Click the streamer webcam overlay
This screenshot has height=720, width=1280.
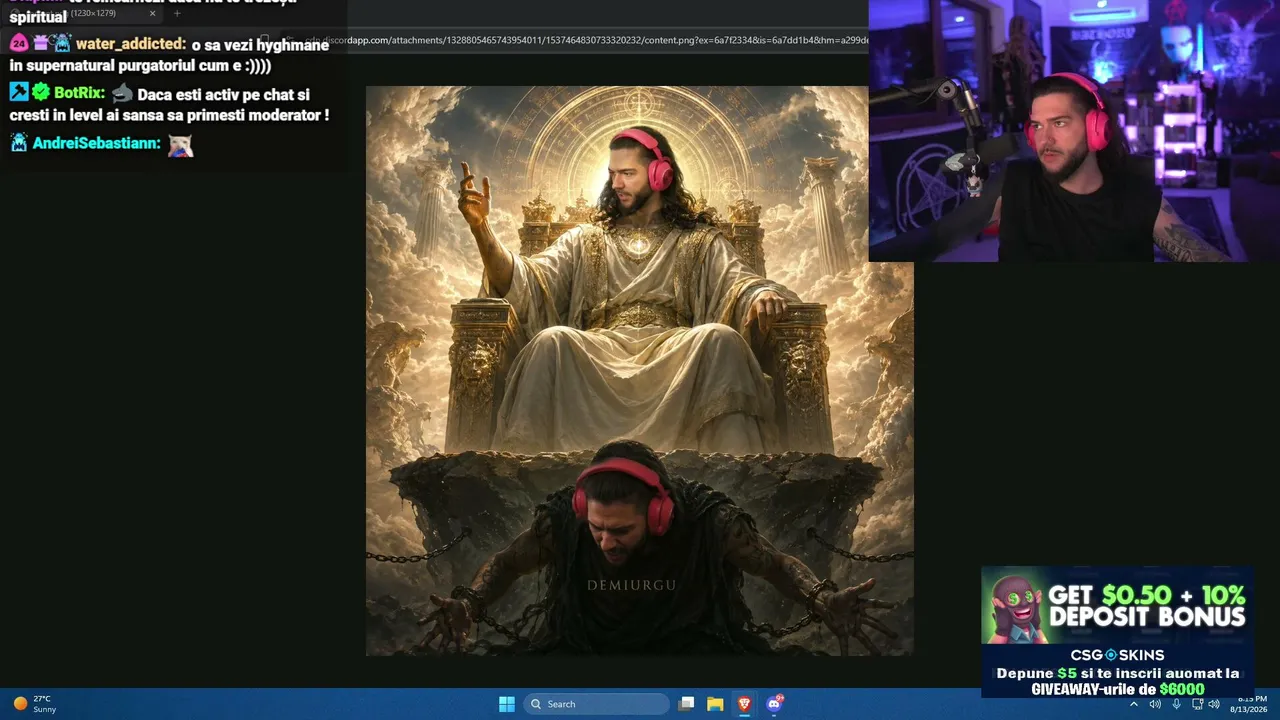tap(1074, 131)
